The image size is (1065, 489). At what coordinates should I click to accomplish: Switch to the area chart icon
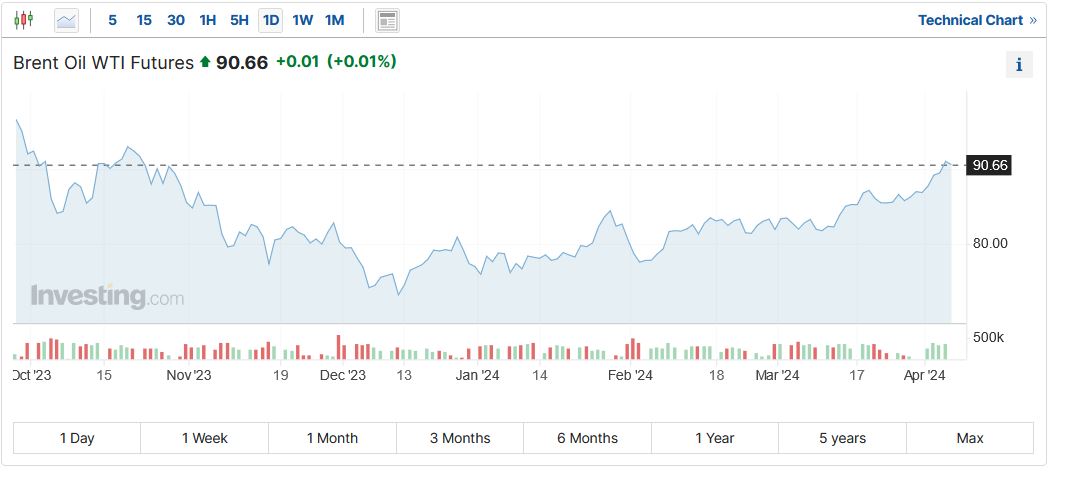(x=66, y=20)
